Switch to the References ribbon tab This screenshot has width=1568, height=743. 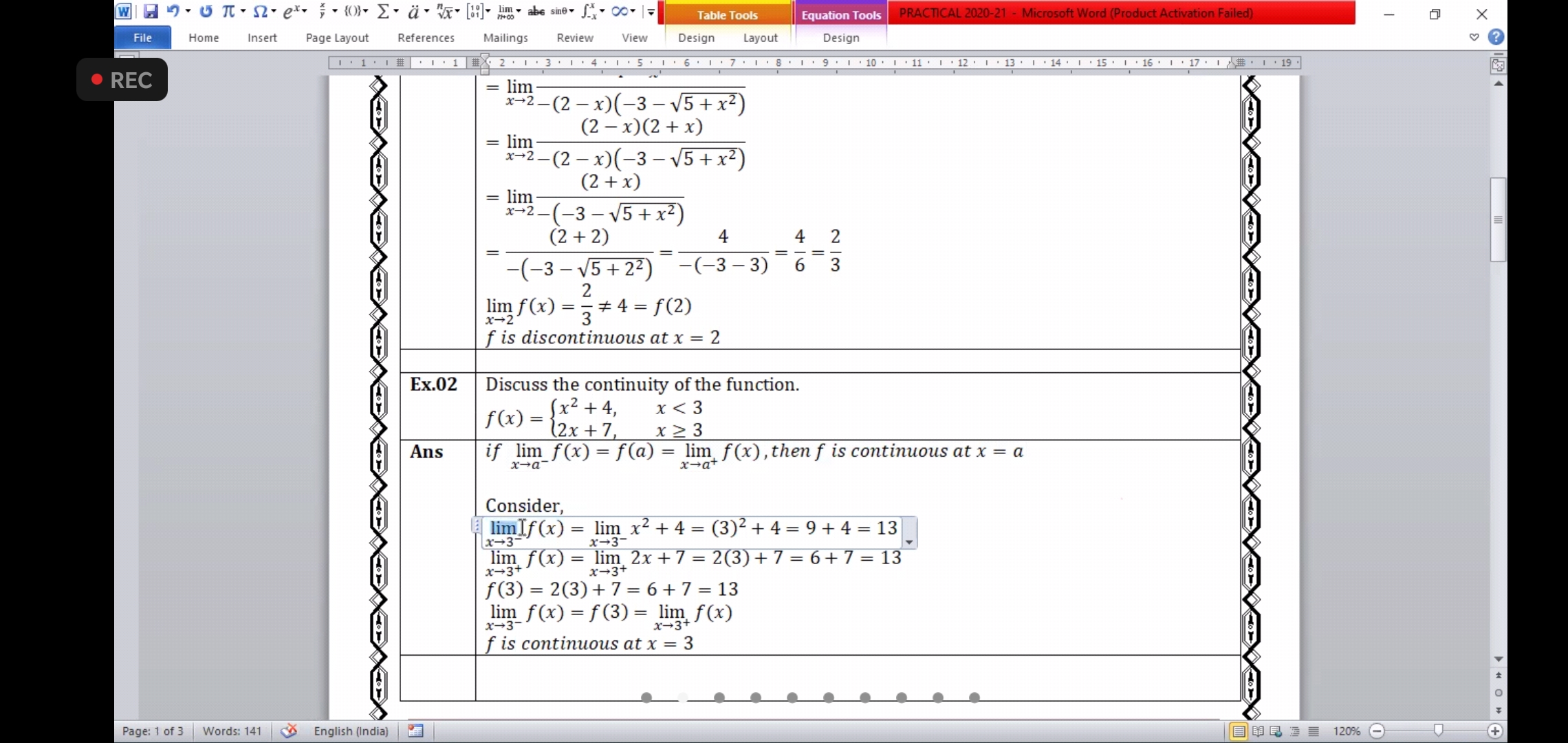coord(426,38)
